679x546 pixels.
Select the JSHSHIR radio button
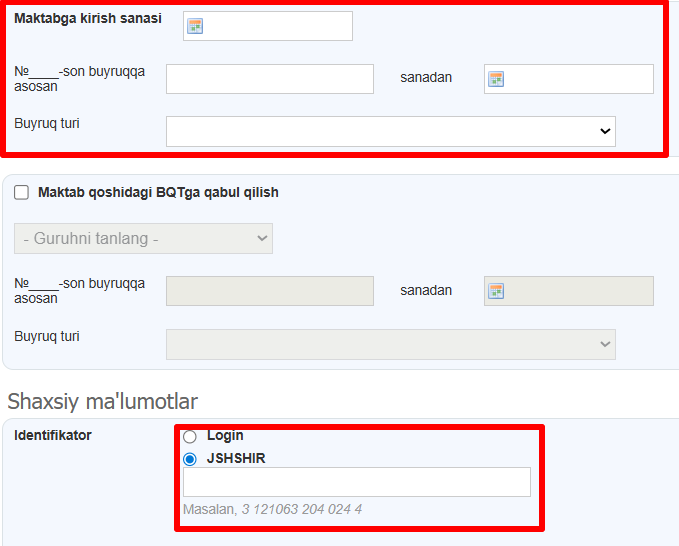(x=190, y=459)
